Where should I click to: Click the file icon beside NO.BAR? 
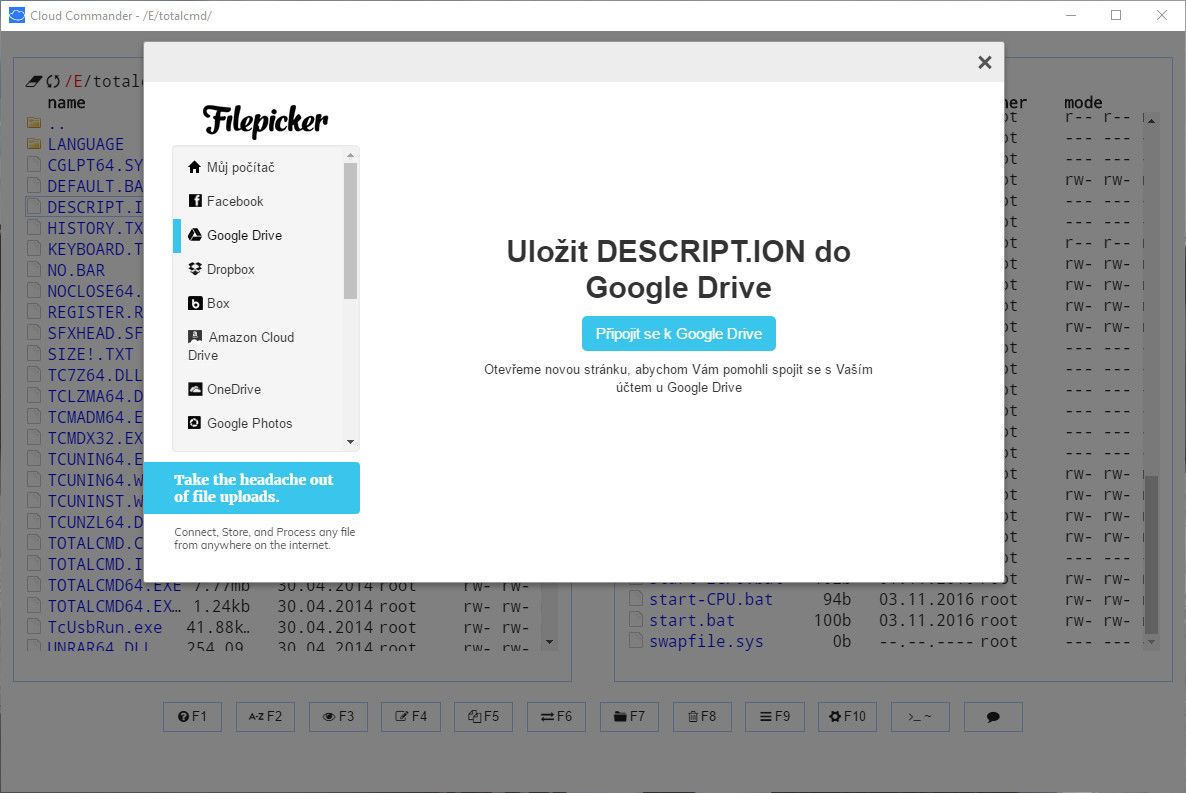(34, 269)
